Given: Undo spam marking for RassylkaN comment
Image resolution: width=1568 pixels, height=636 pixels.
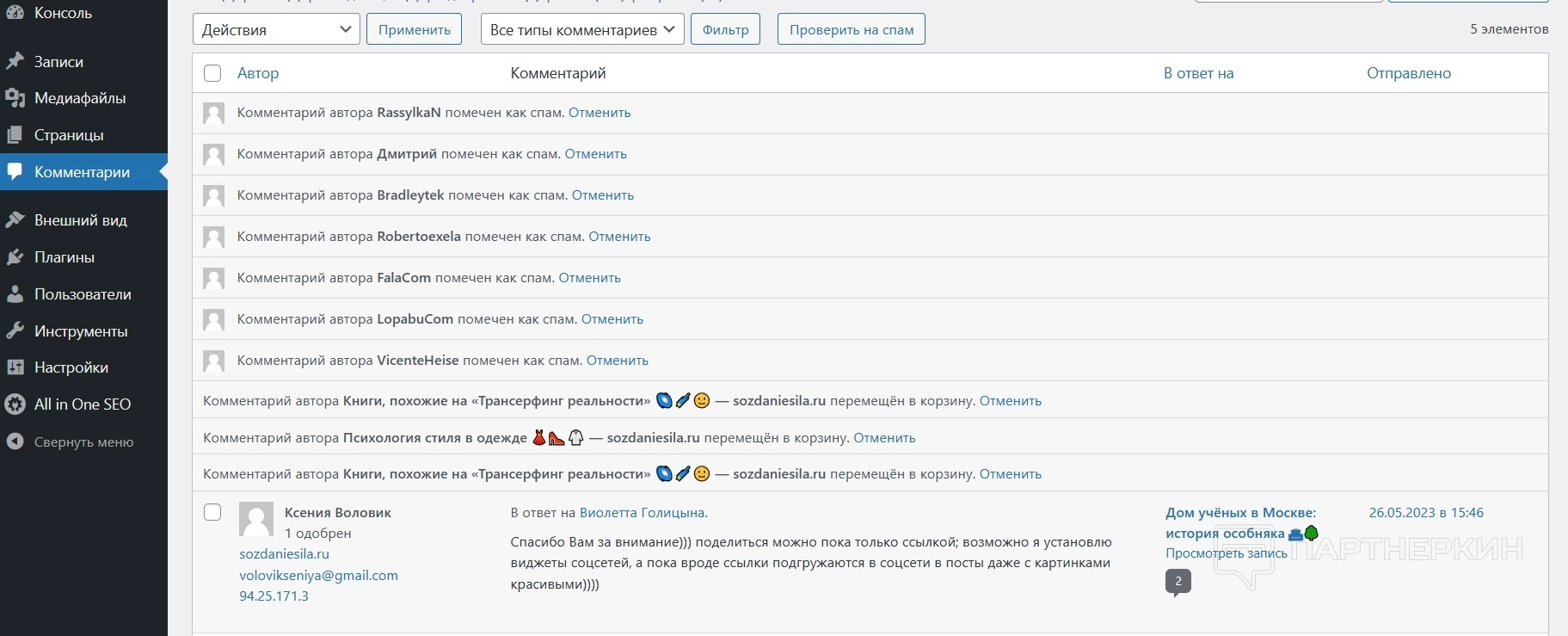Looking at the screenshot, I should pos(600,113).
